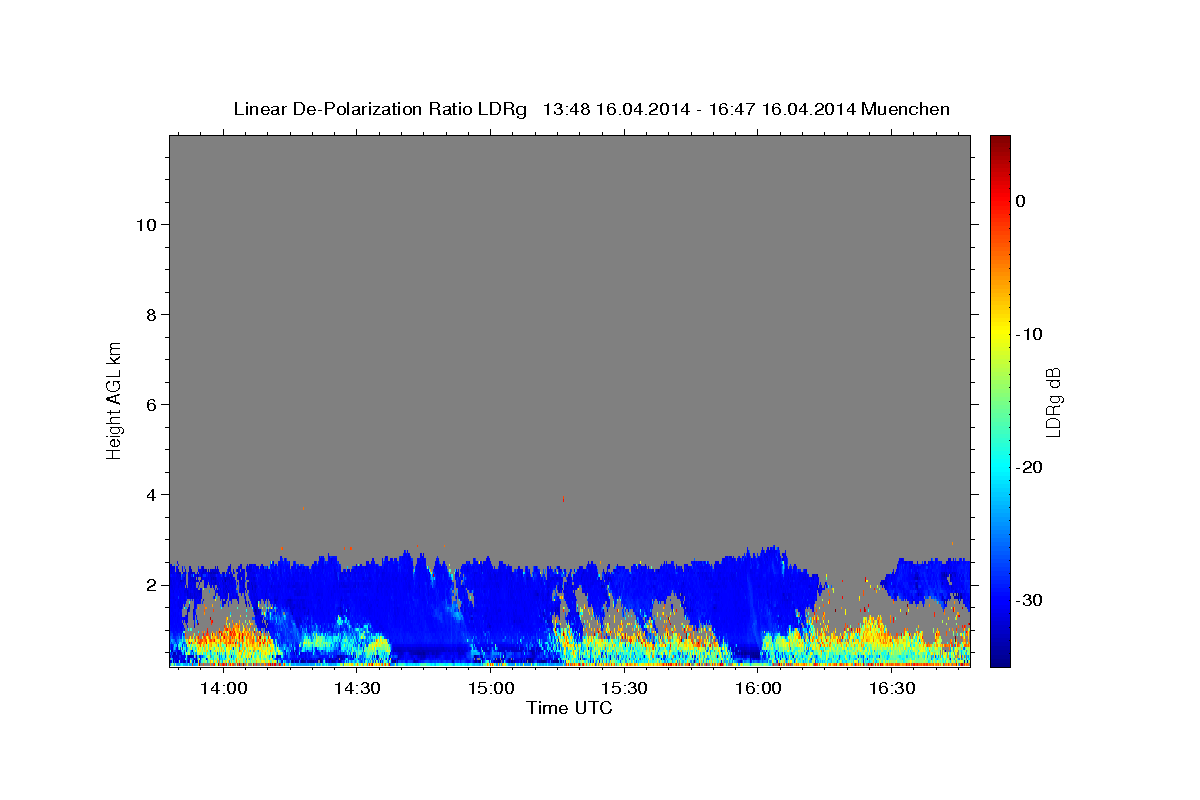Click the 15:00 time tick label

click(491, 689)
